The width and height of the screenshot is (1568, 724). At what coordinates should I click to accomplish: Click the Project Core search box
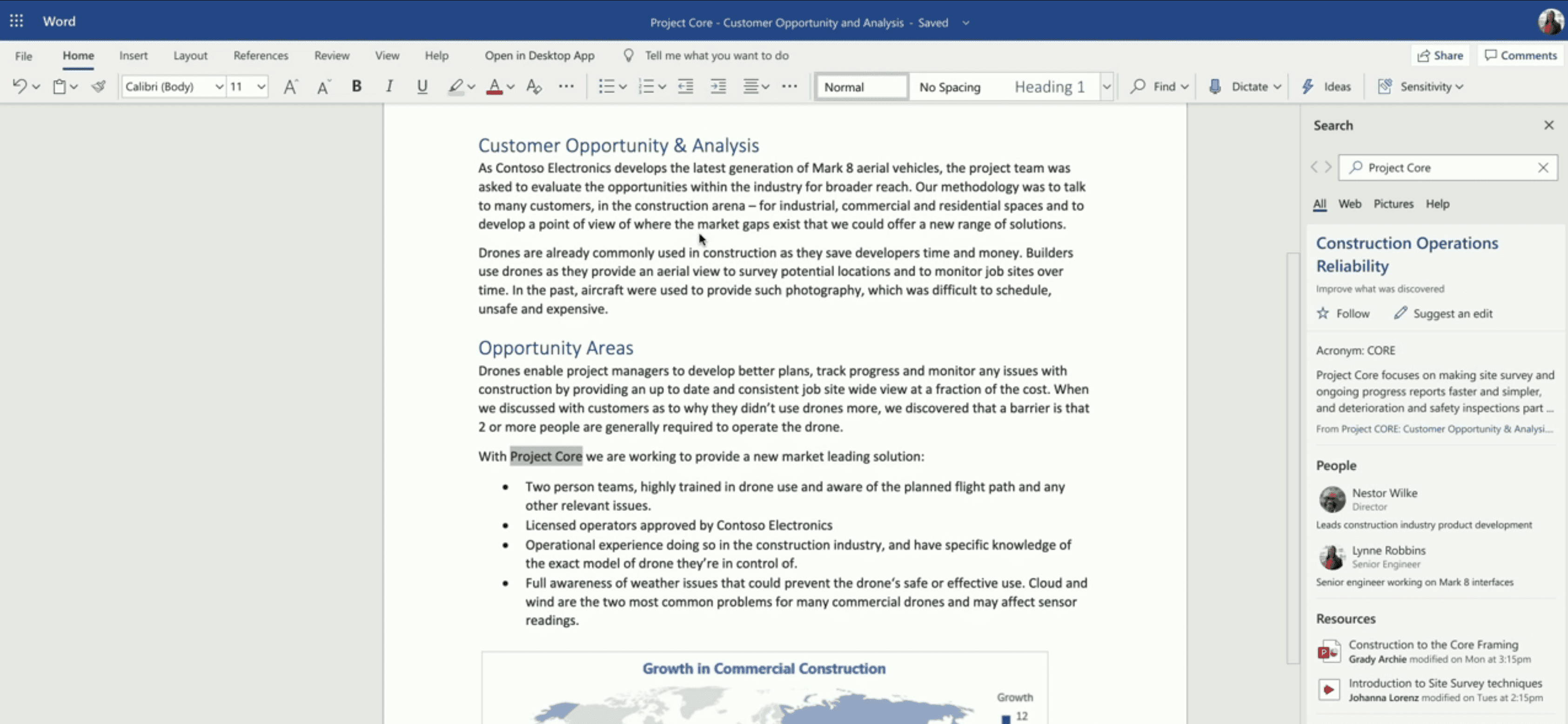point(1447,168)
